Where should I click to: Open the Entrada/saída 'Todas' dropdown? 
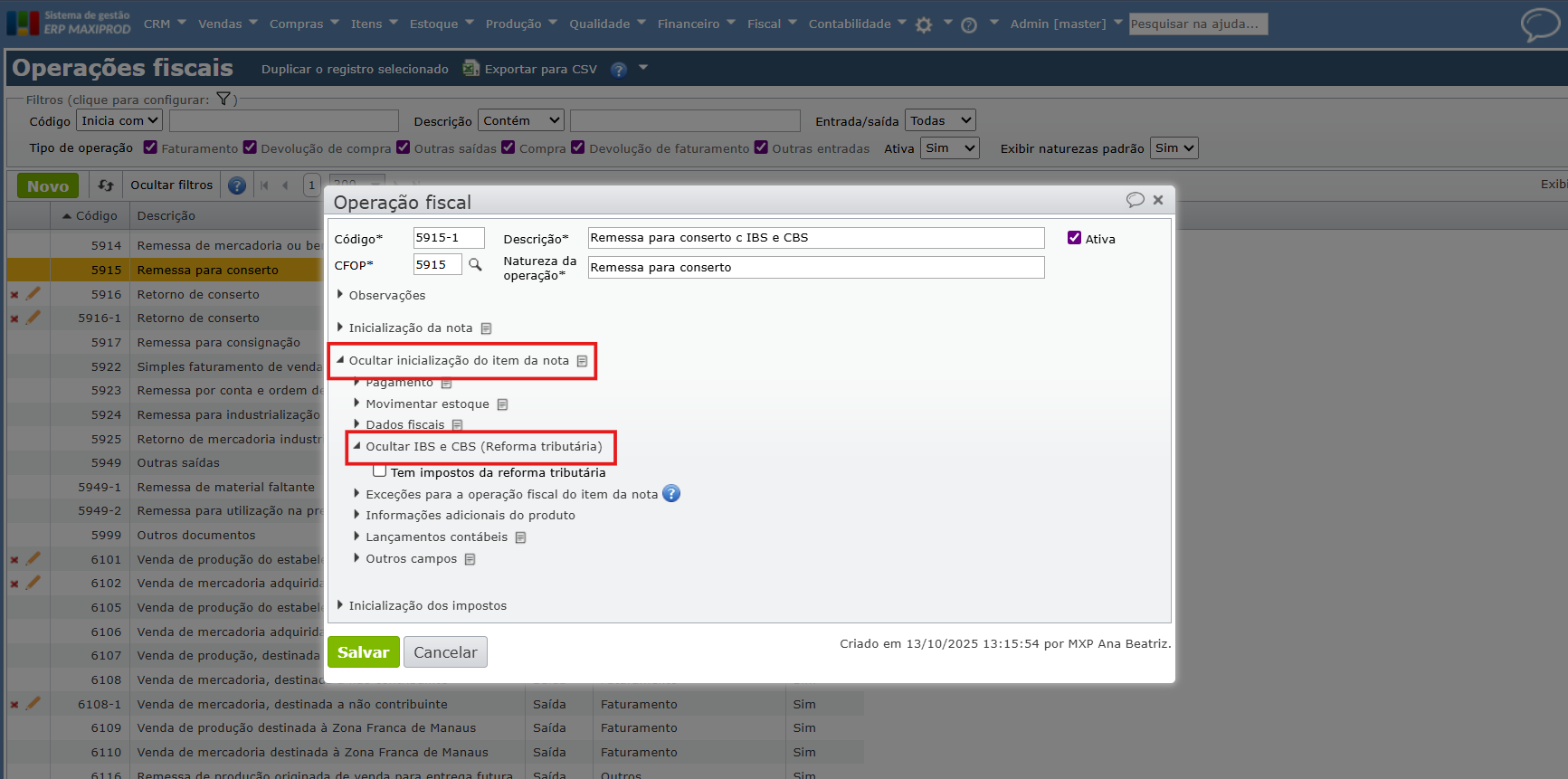tap(941, 120)
